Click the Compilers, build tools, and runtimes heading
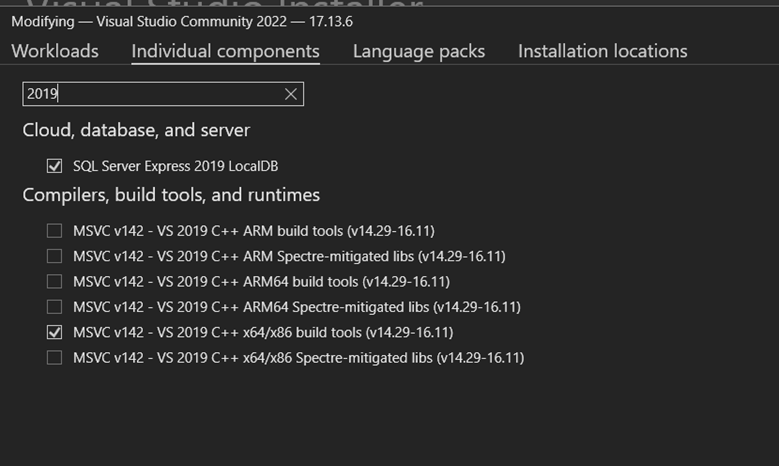Screen dimensions: 779x466 [x=171, y=195]
